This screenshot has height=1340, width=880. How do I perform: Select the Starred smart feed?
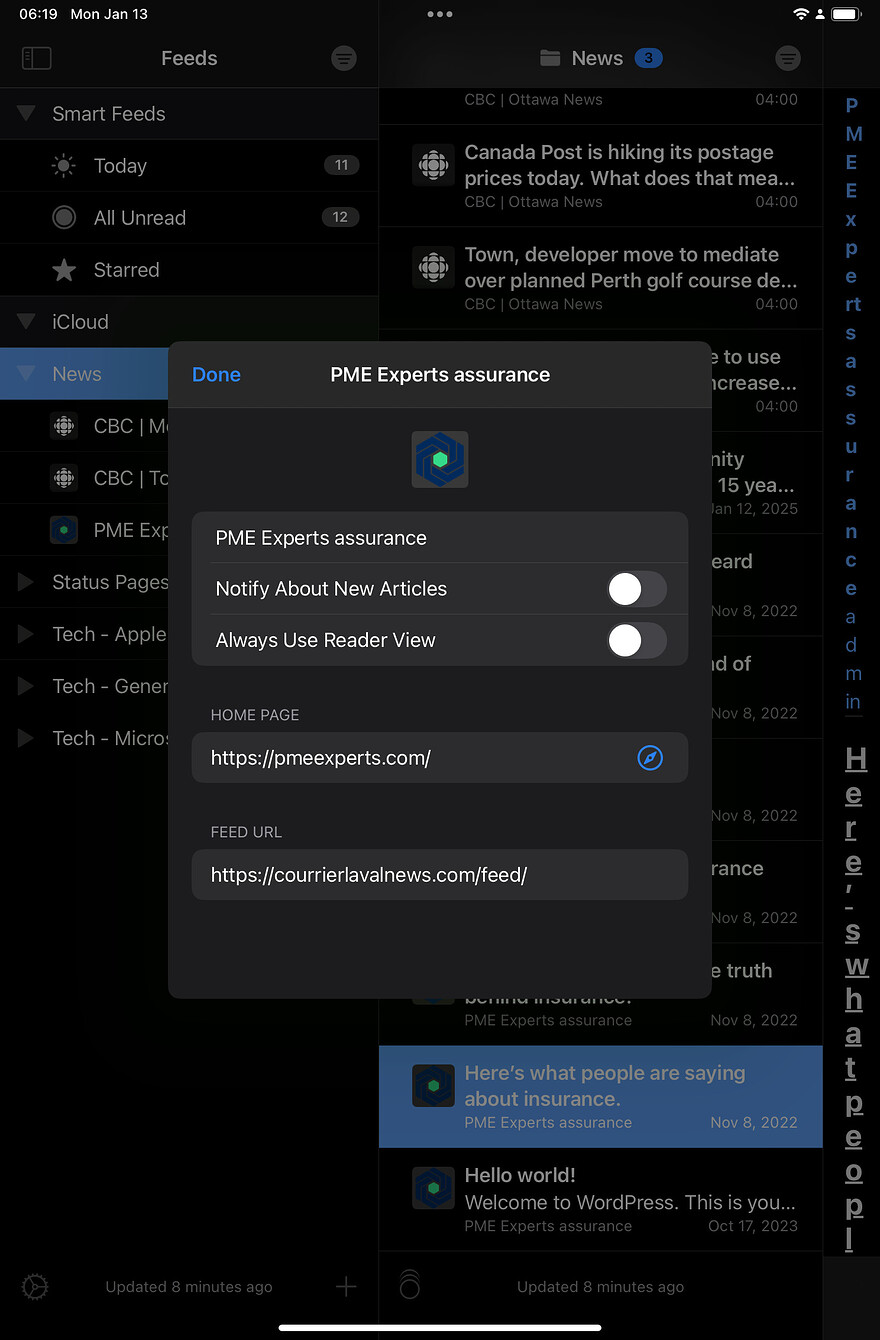click(189, 270)
